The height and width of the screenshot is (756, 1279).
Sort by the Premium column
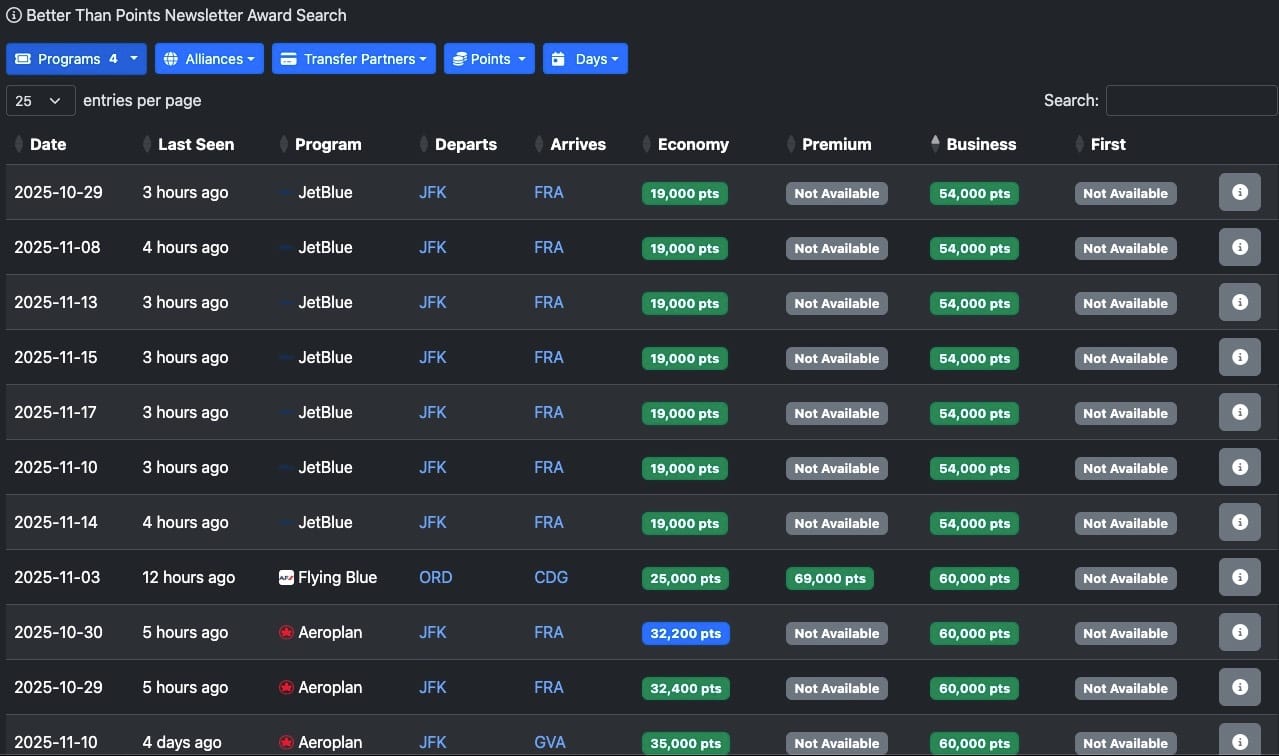click(x=836, y=144)
